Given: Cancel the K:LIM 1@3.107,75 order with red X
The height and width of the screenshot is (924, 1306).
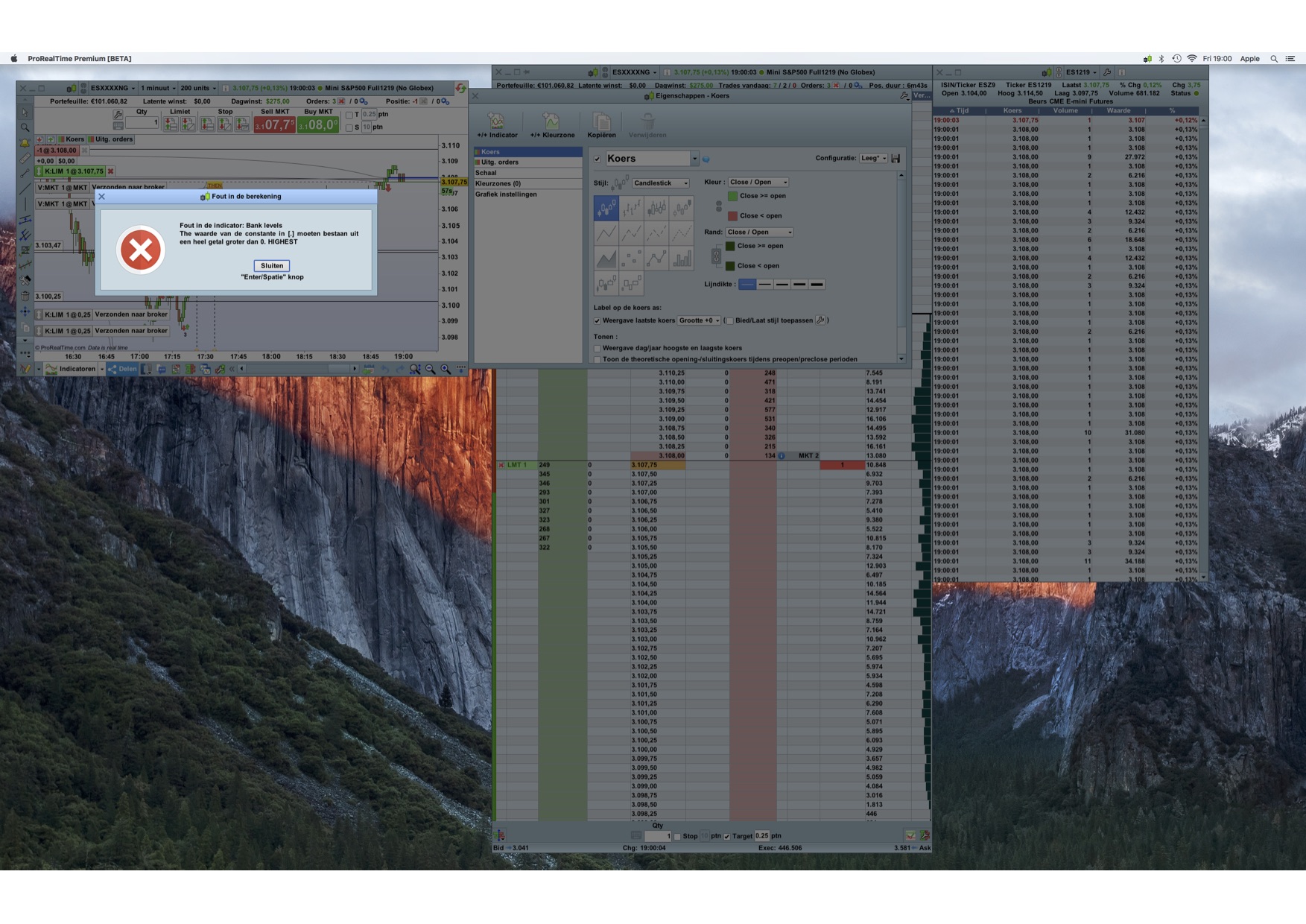Looking at the screenshot, I should click(x=111, y=171).
